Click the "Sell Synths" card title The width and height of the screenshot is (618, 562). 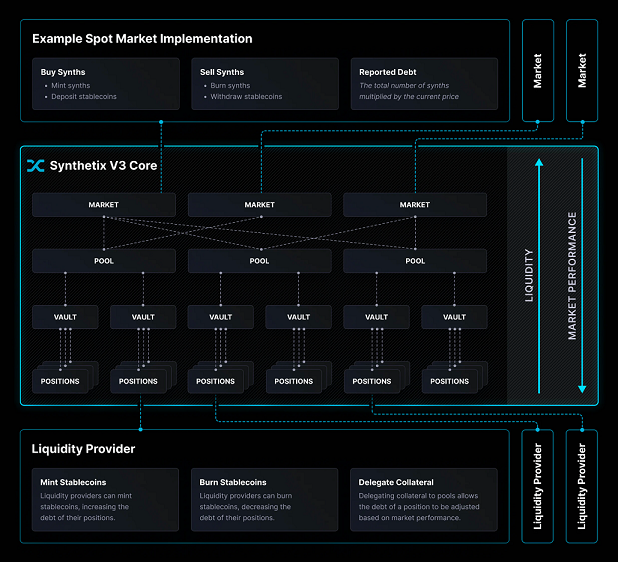tap(222, 72)
